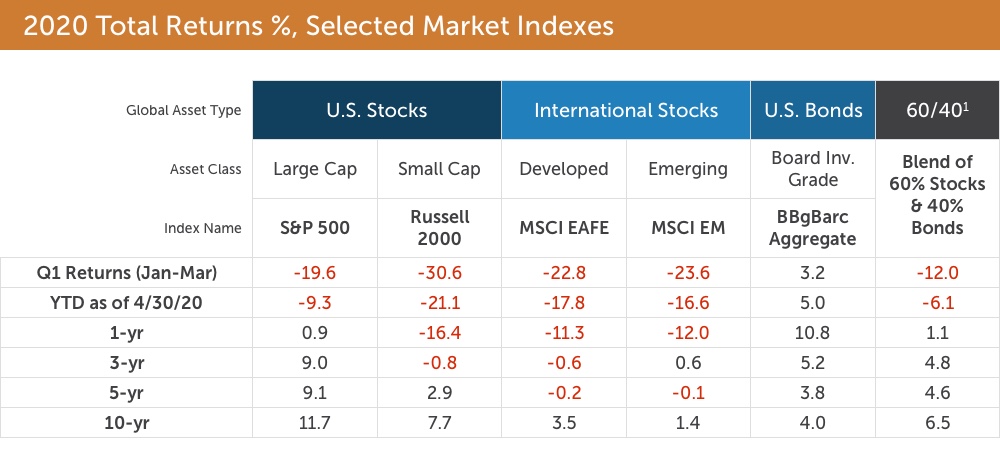Click the MSCI EAFE index name
Screen dimensions: 1000x450
[x=564, y=227]
